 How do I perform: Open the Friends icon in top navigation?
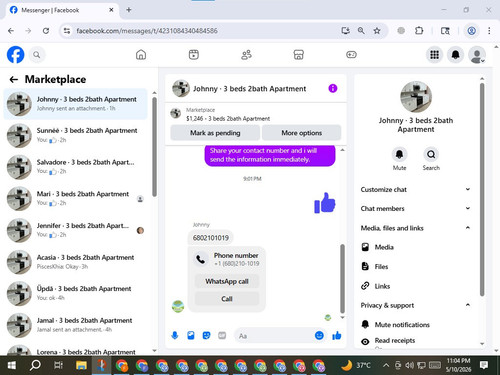tap(246, 55)
